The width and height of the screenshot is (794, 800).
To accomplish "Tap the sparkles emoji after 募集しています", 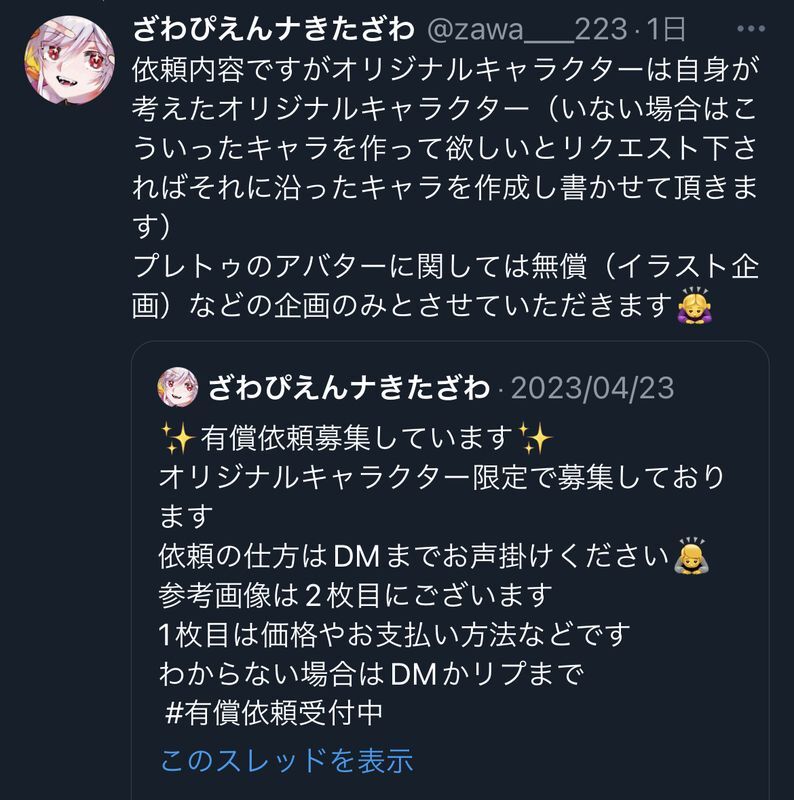I will click(535, 438).
